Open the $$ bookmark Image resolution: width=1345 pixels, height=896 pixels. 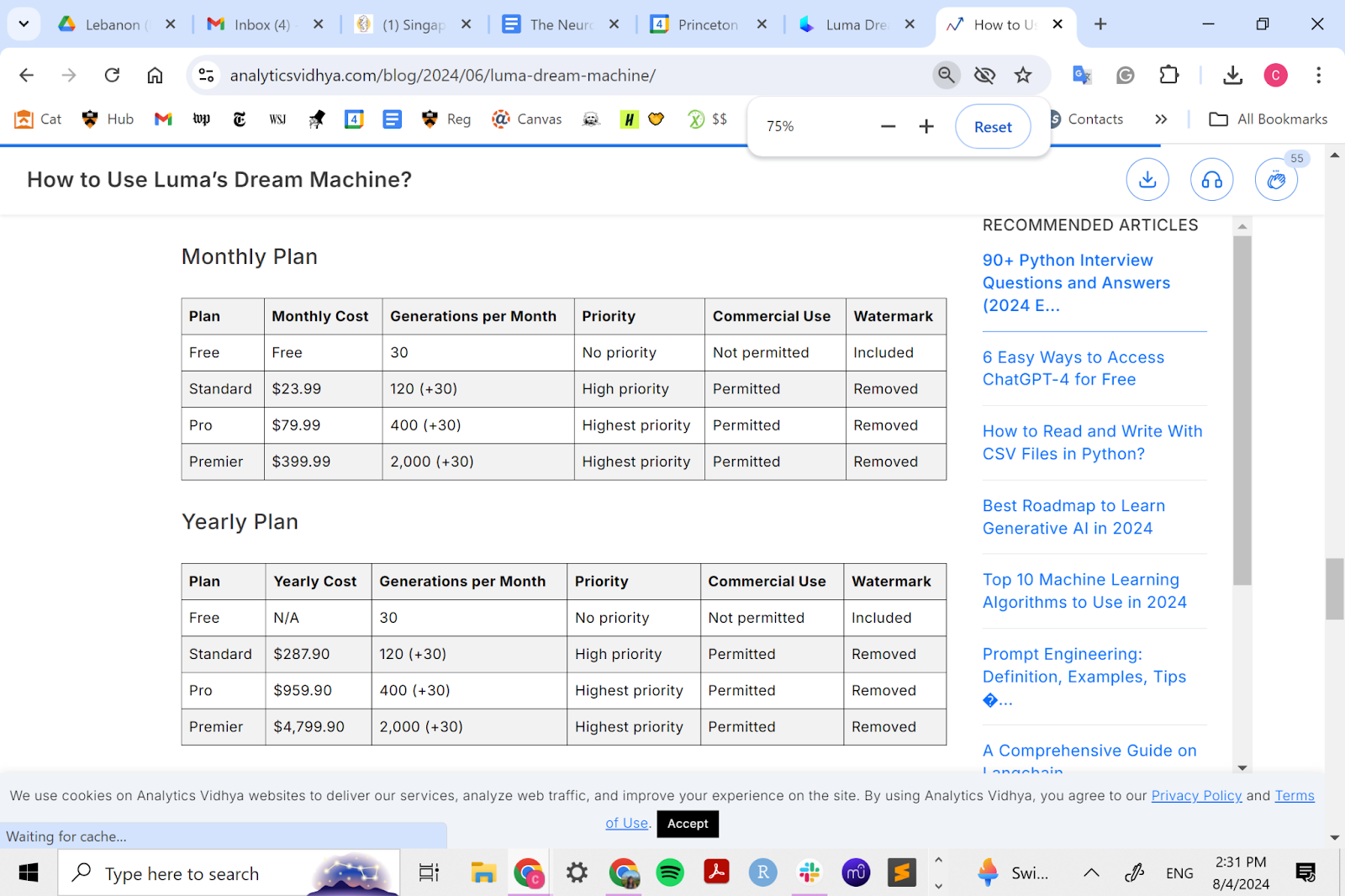point(707,119)
